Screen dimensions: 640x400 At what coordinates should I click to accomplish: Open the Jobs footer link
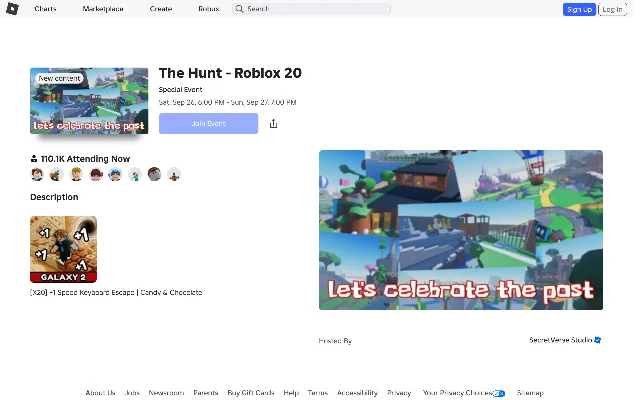tap(132, 393)
